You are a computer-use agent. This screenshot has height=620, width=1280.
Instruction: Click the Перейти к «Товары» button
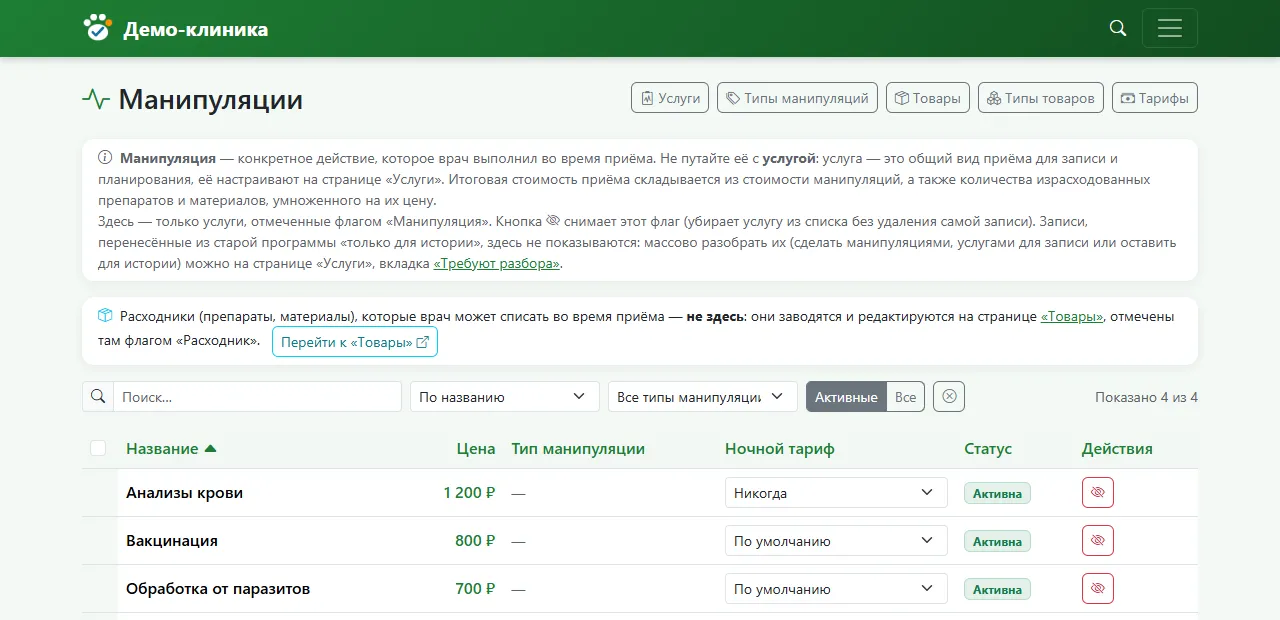coord(355,342)
